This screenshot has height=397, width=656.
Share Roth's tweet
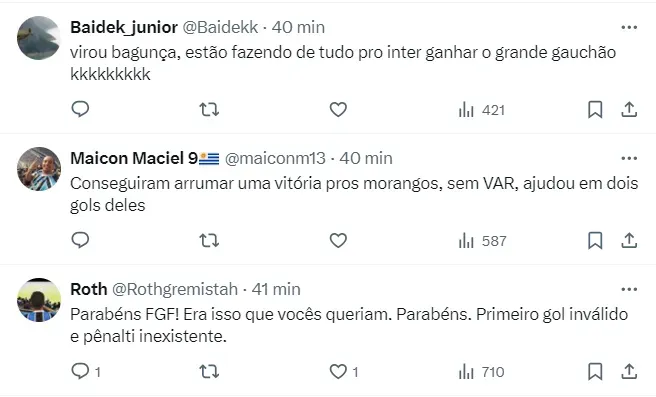click(x=629, y=371)
